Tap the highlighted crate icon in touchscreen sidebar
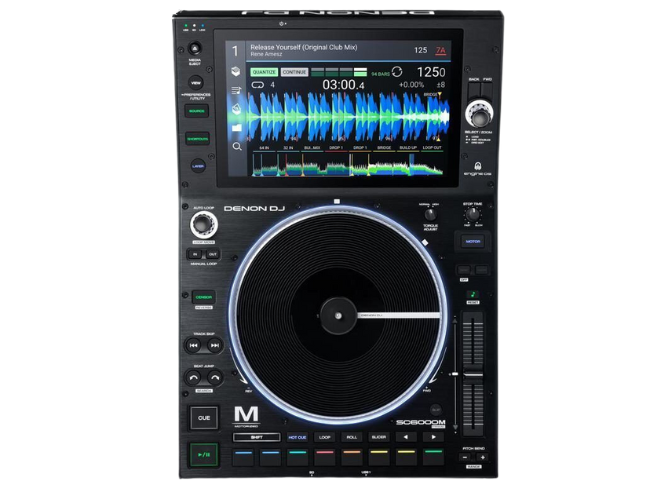Screen dimensions: 650x488 236,109
